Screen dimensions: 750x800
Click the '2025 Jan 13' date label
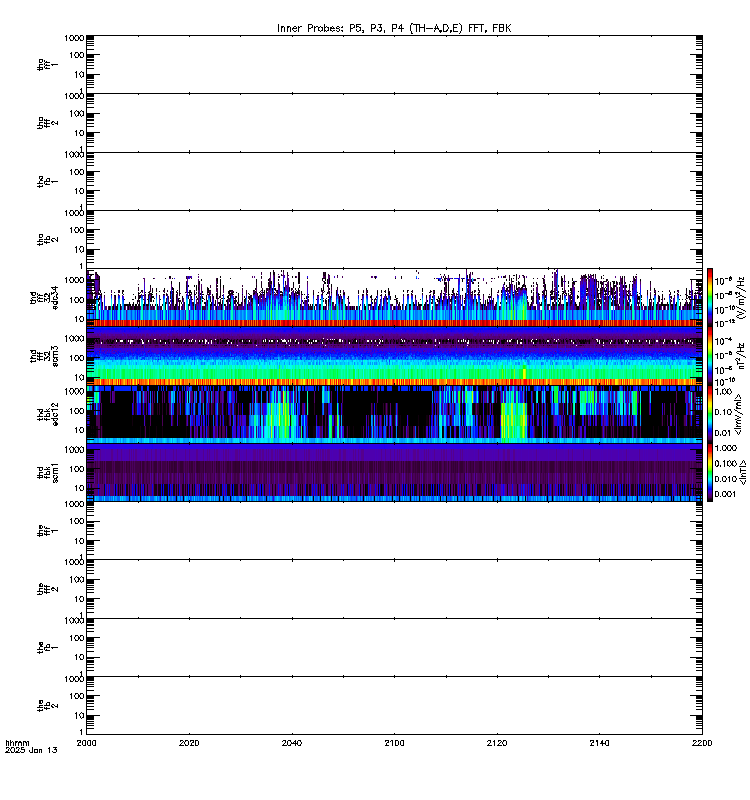pos(31,750)
